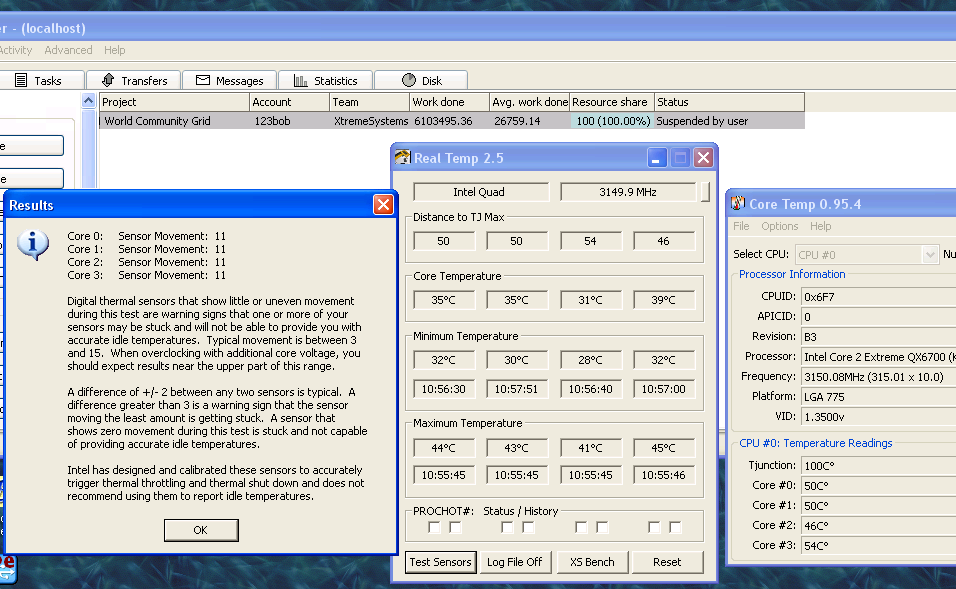Click the Transfers tab arrows icon
The height and width of the screenshot is (589, 956).
click(x=108, y=80)
